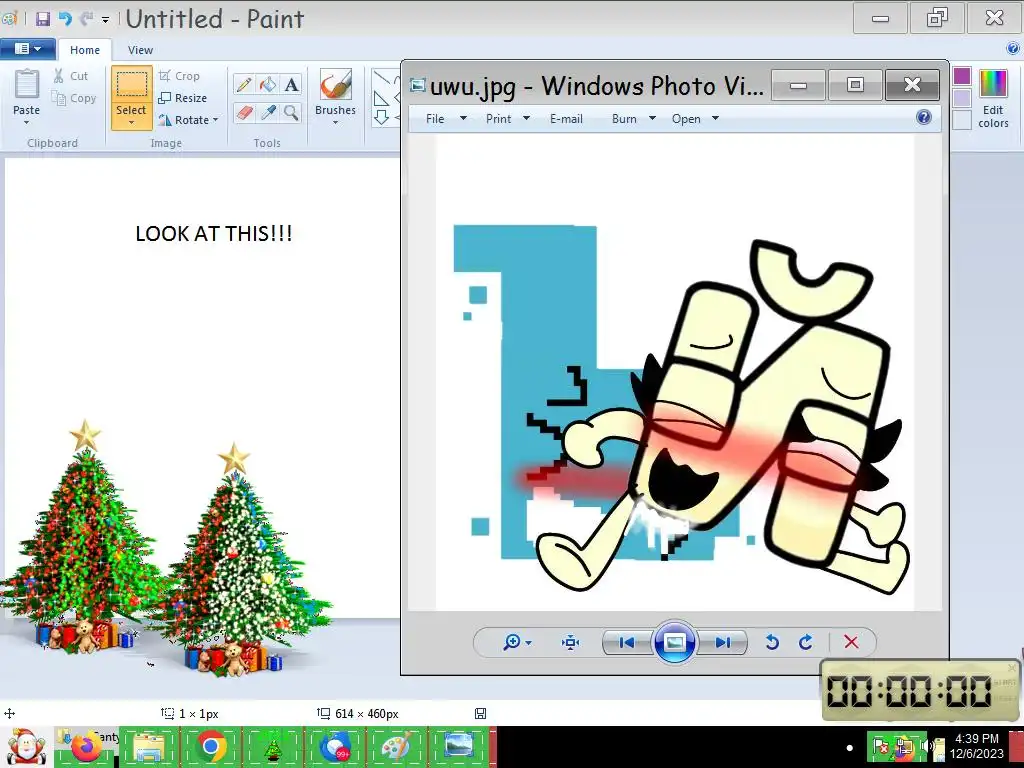Viewport: 1024px width, 768px height.
Task: Delete photo with red X button
Action: point(851,643)
